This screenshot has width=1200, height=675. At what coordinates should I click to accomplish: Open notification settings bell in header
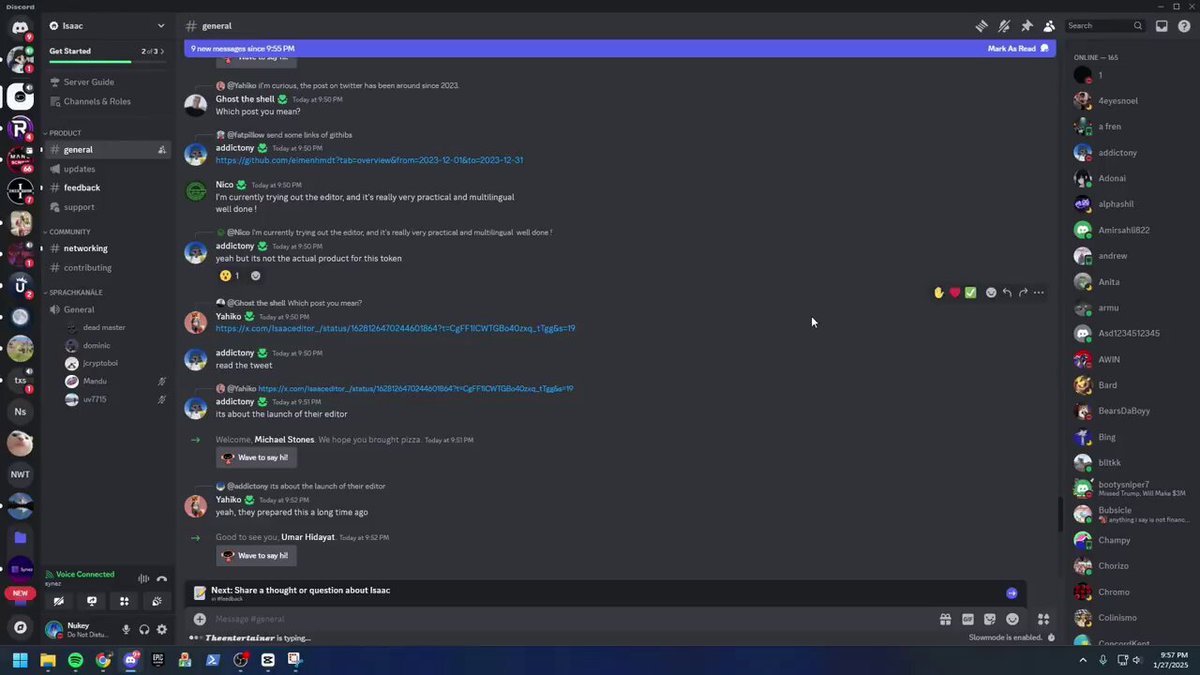[1004, 26]
